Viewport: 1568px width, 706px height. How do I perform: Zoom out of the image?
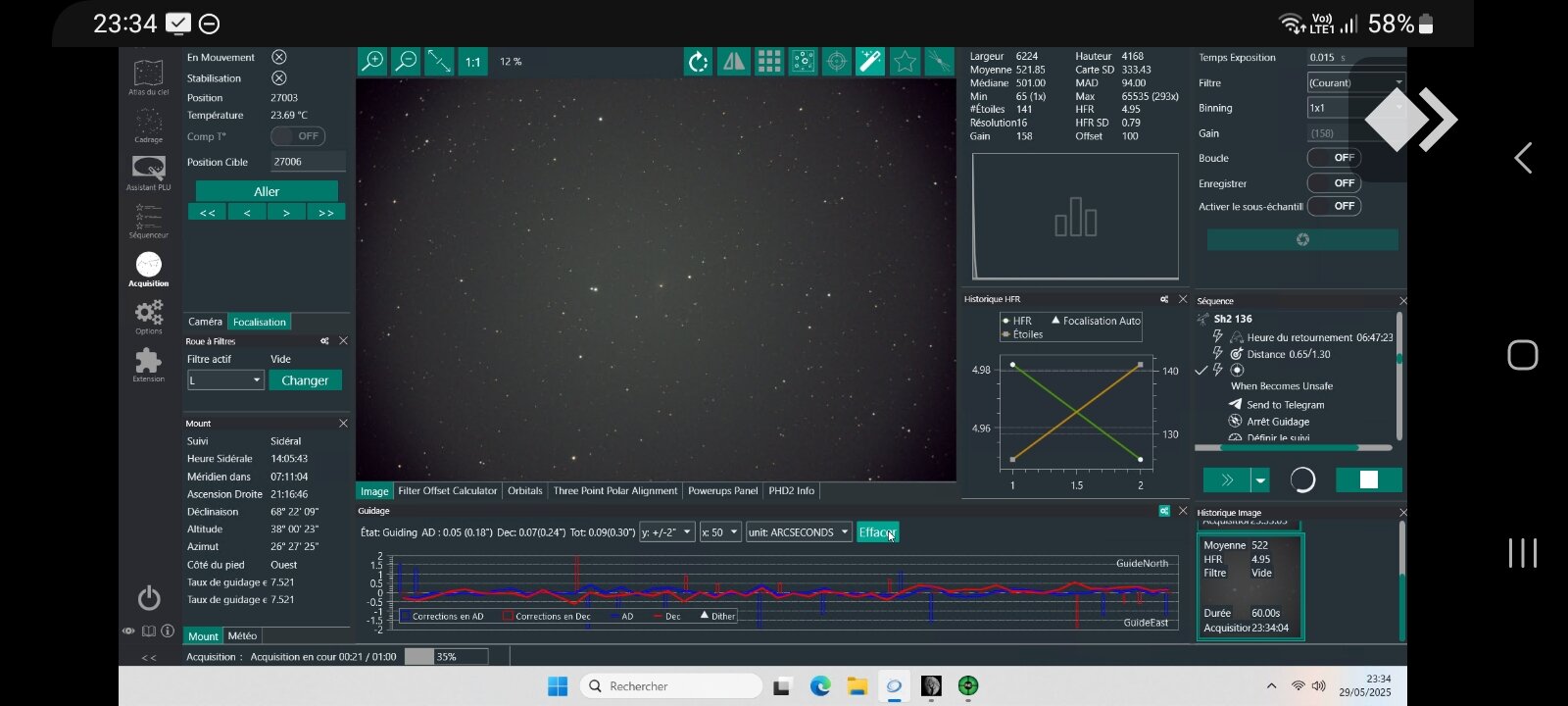406,62
